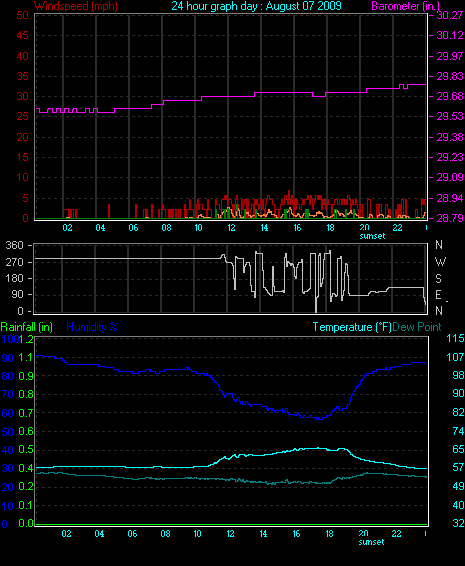This screenshot has width=465, height=566.
Task: Click the 115 temperature scale value
Action: coord(455,338)
